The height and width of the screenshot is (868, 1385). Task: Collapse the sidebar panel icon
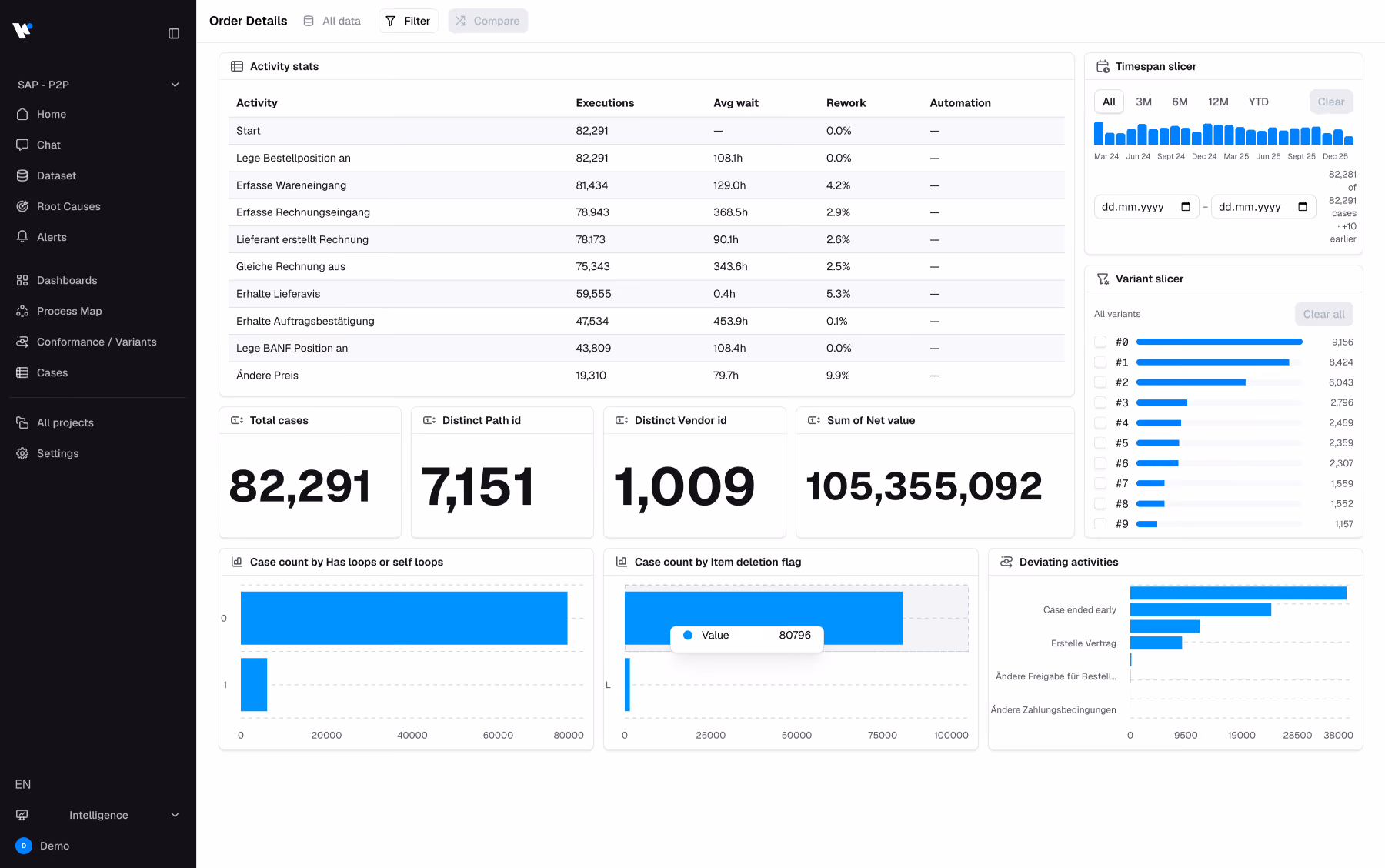[174, 34]
